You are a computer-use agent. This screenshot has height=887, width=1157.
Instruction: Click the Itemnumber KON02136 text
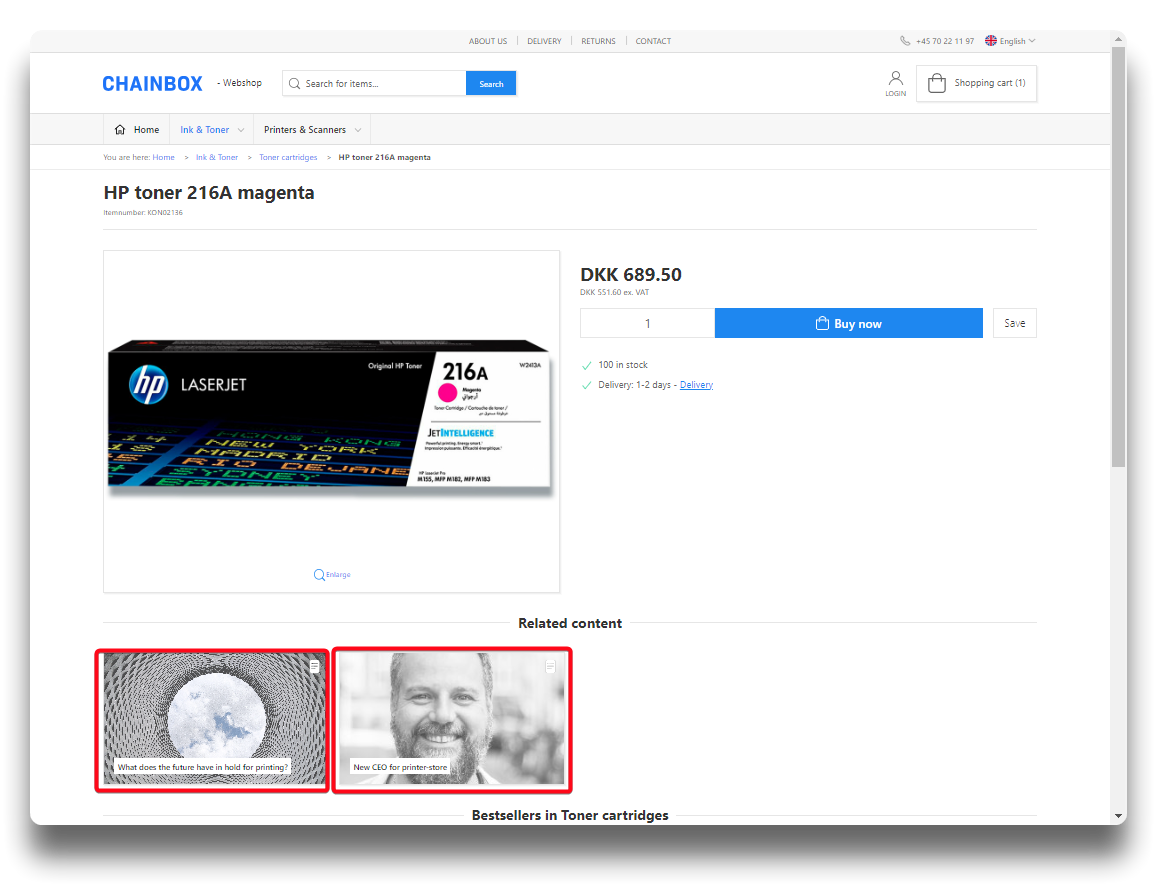[x=143, y=213]
